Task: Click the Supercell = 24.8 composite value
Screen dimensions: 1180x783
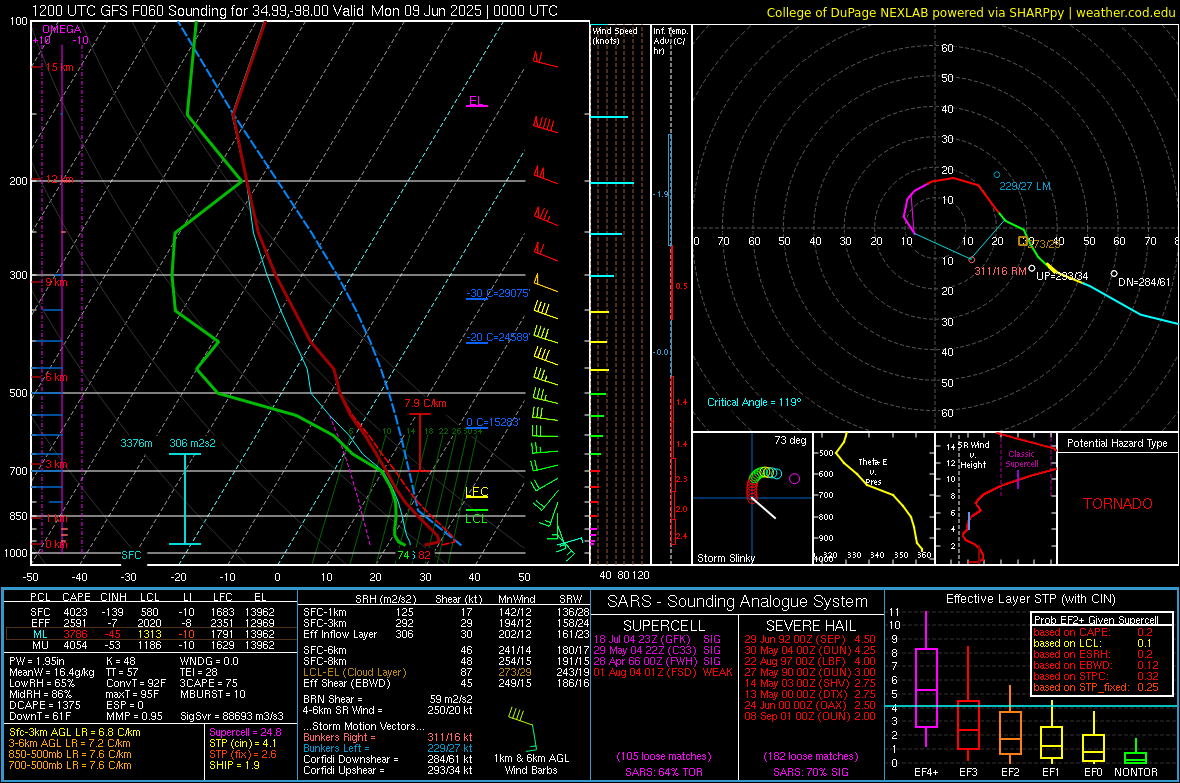Action: click(x=245, y=732)
